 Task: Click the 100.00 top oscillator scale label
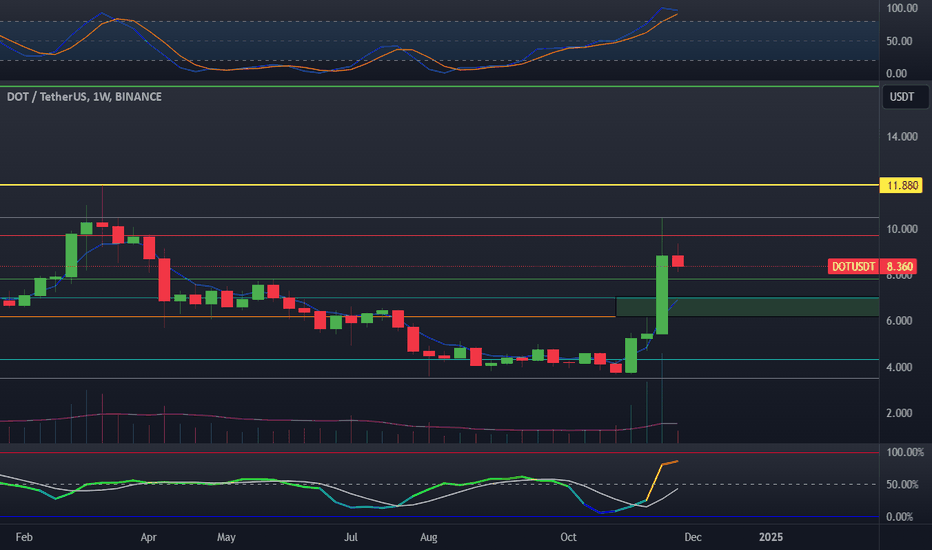click(x=902, y=8)
